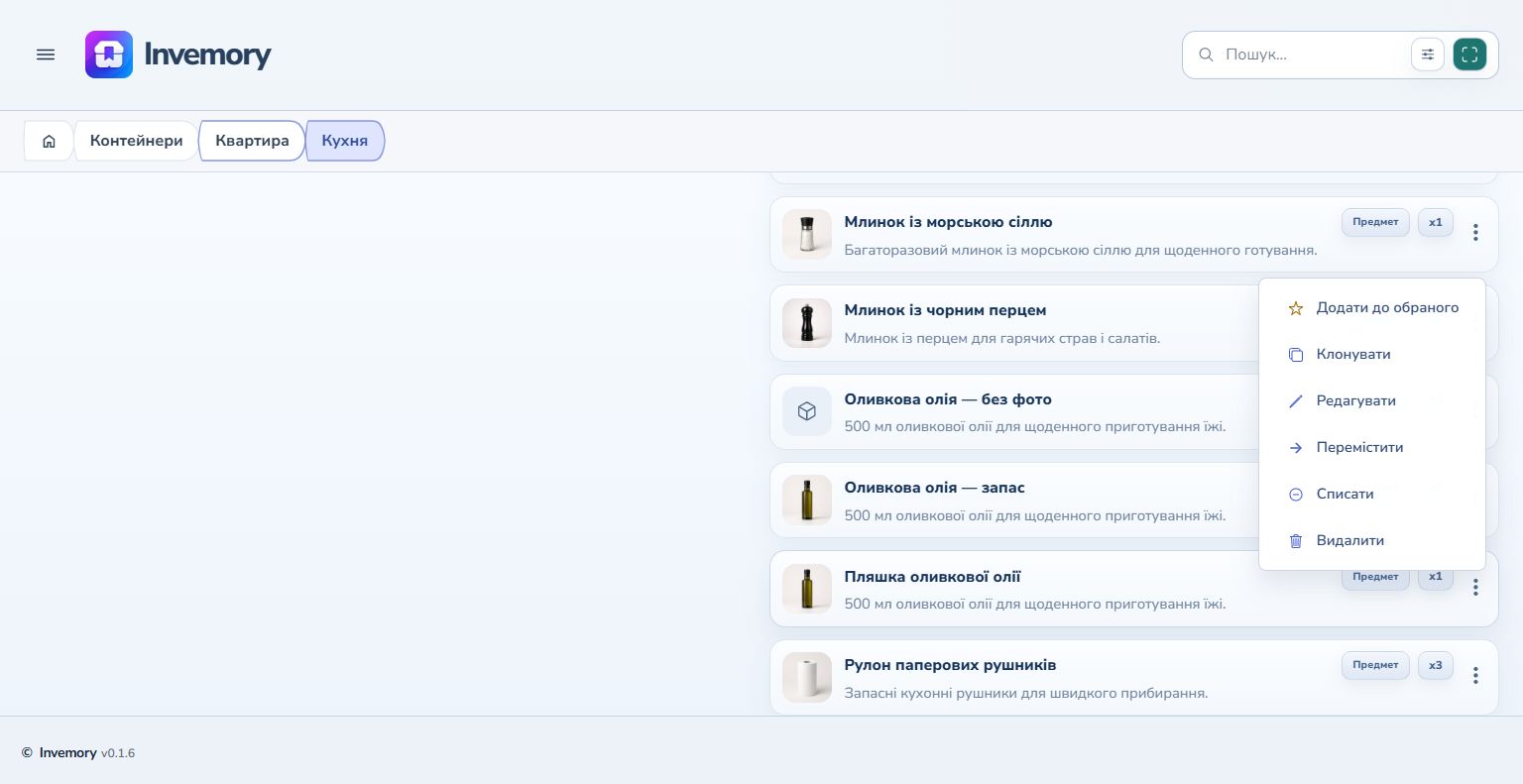Launch the green scanner button
This screenshot has height=784, width=1523.
tap(1469, 55)
